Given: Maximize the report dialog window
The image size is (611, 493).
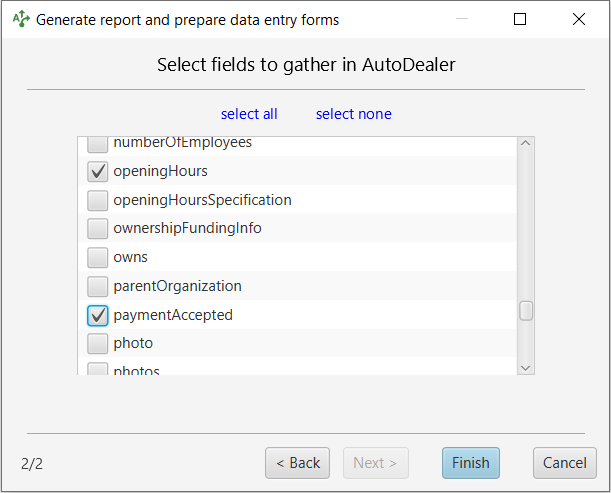Looking at the screenshot, I should click(520, 19).
